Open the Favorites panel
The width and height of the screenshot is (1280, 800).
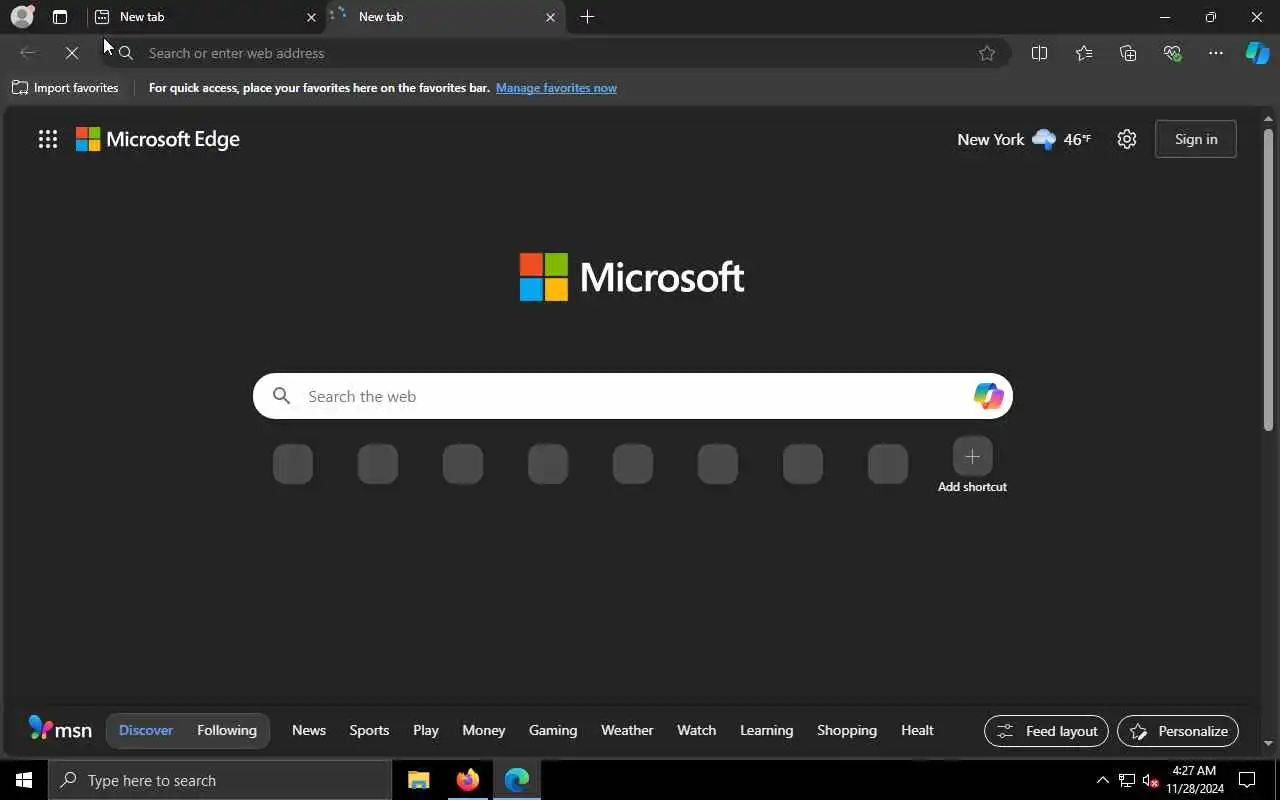(x=1084, y=53)
